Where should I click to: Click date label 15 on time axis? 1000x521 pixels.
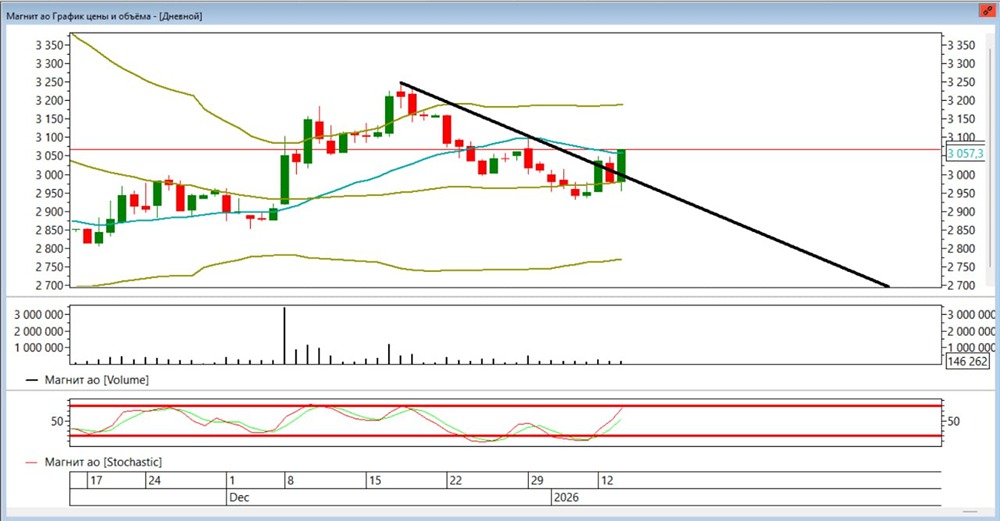point(375,480)
